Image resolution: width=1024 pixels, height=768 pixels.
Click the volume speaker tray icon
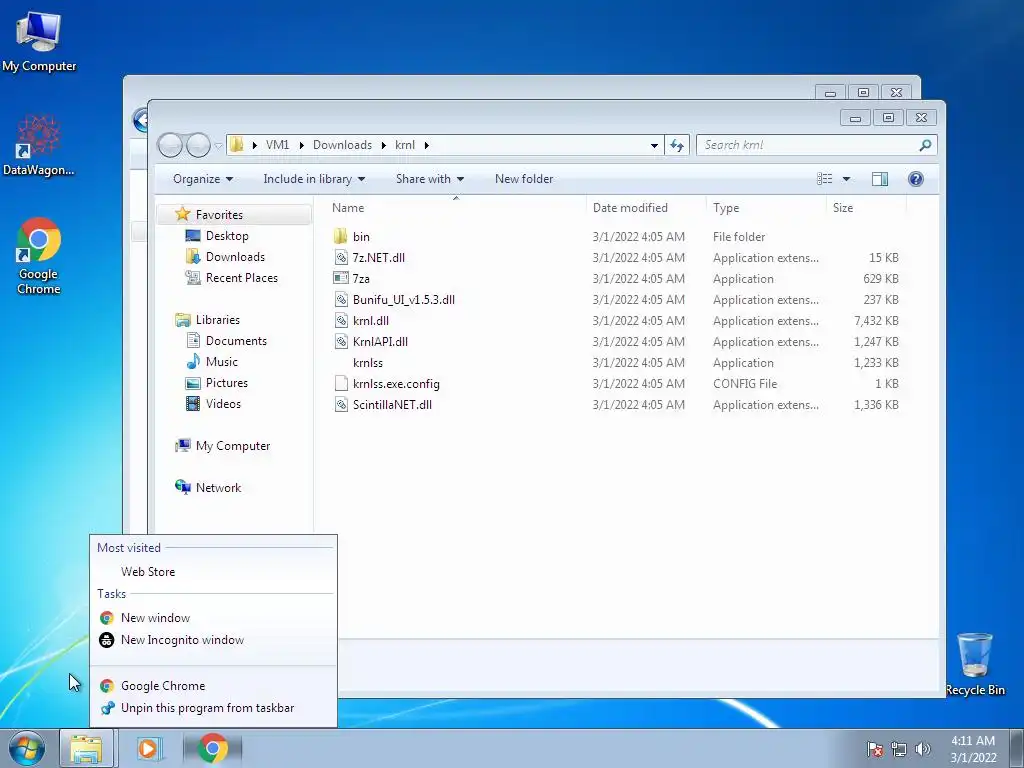pyautogui.click(x=922, y=749)
